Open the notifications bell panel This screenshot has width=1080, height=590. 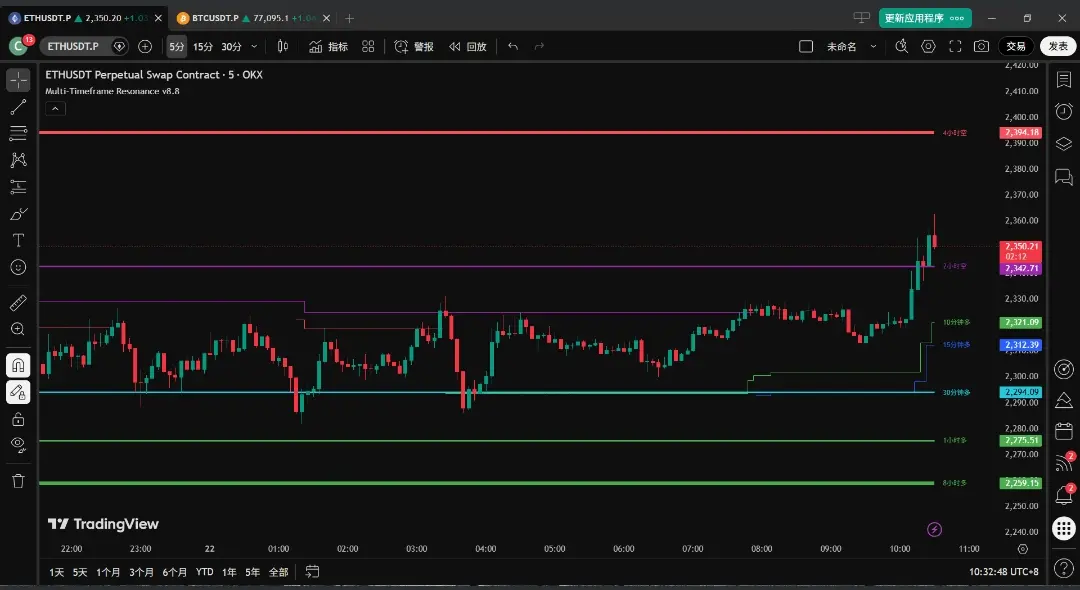click(x=1063, y=494)
